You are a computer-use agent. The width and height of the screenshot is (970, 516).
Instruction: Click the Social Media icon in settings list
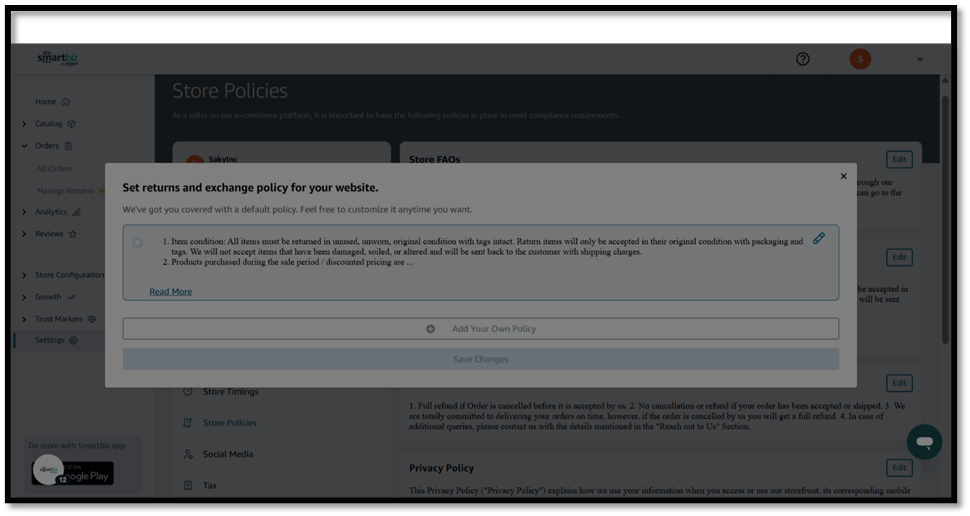click(188, 454)
